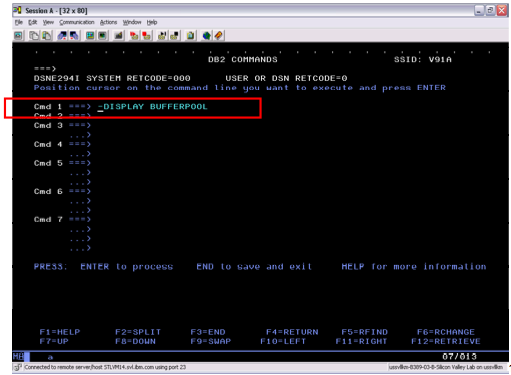Screen dimensions: 511x375
Task: Open the Color mapping toolbar icon
Action: [x=102, y=35]
